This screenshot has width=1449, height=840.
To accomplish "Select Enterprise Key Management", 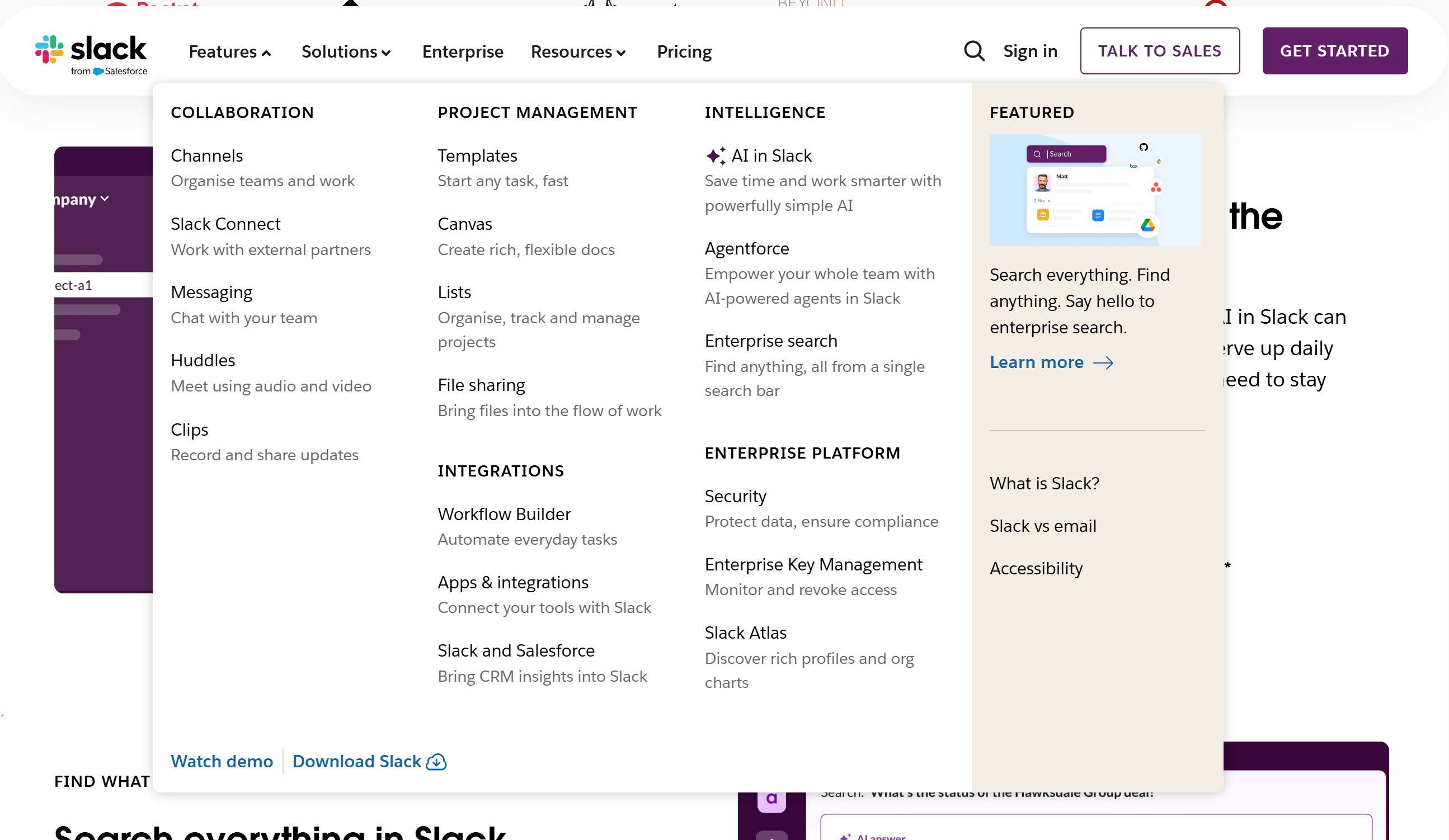I will (813, 565).
